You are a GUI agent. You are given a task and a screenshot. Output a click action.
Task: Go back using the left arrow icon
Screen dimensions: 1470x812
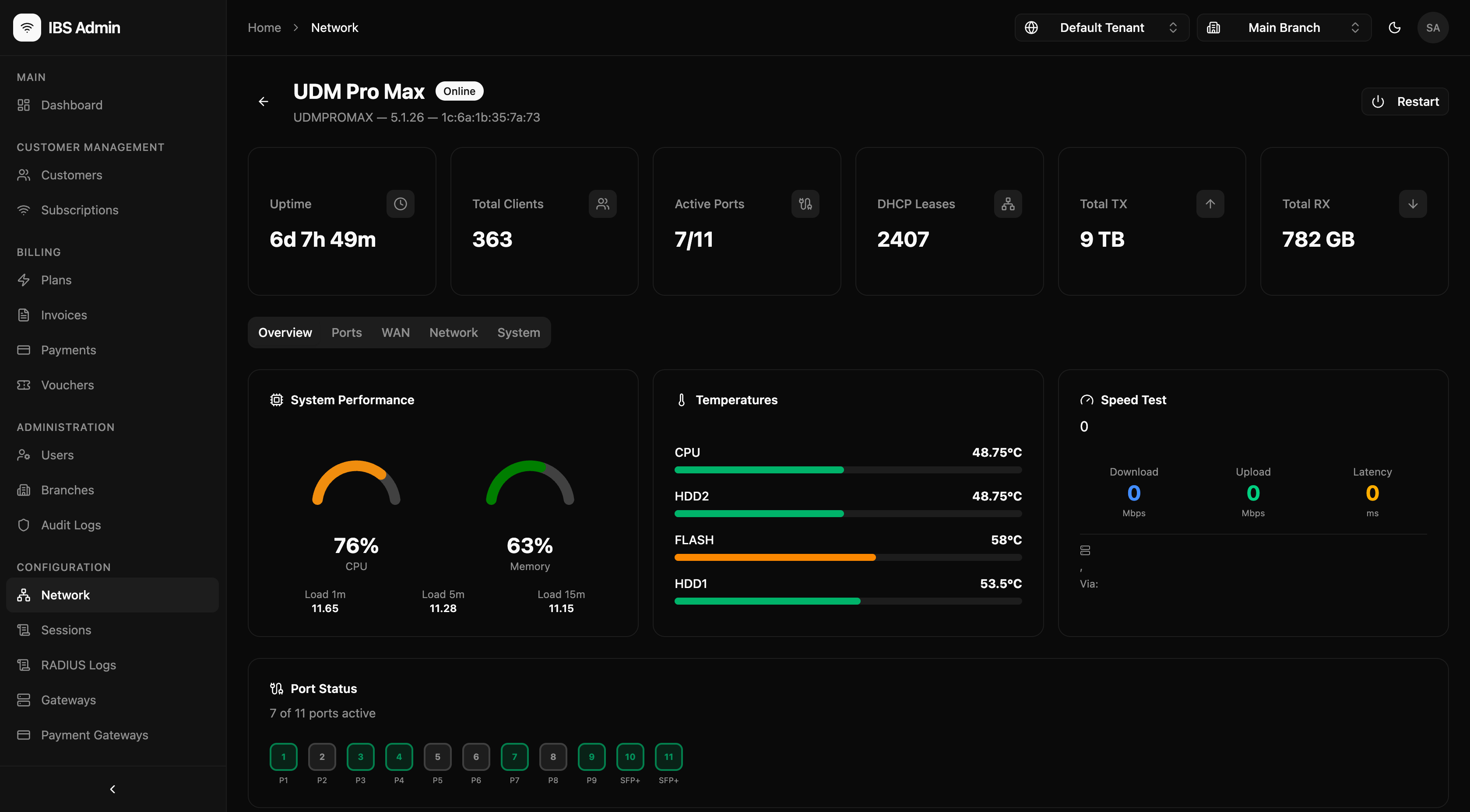(x=263, y=101)
